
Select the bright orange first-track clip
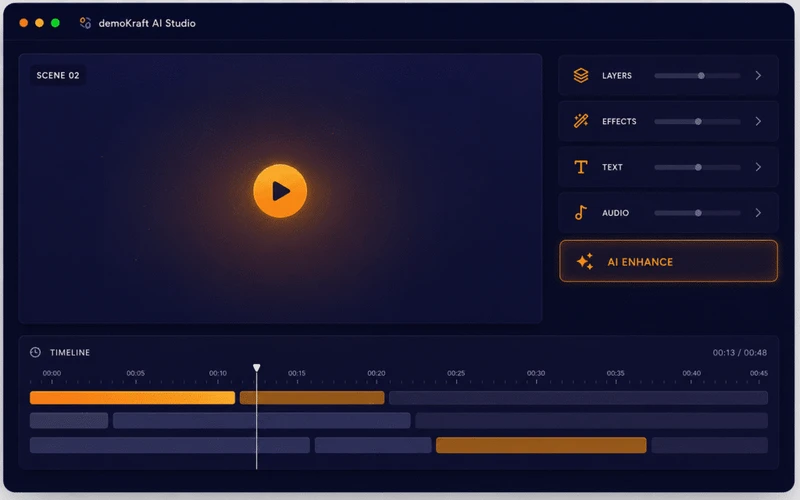pos(132,397)
